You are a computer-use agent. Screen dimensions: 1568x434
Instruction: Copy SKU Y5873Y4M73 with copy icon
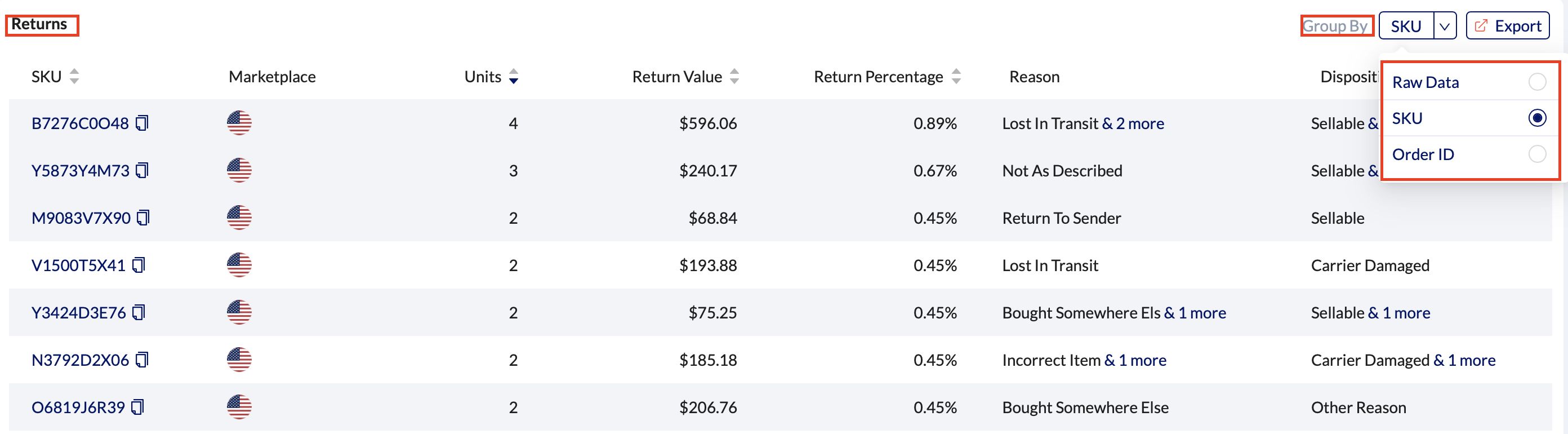142,170
